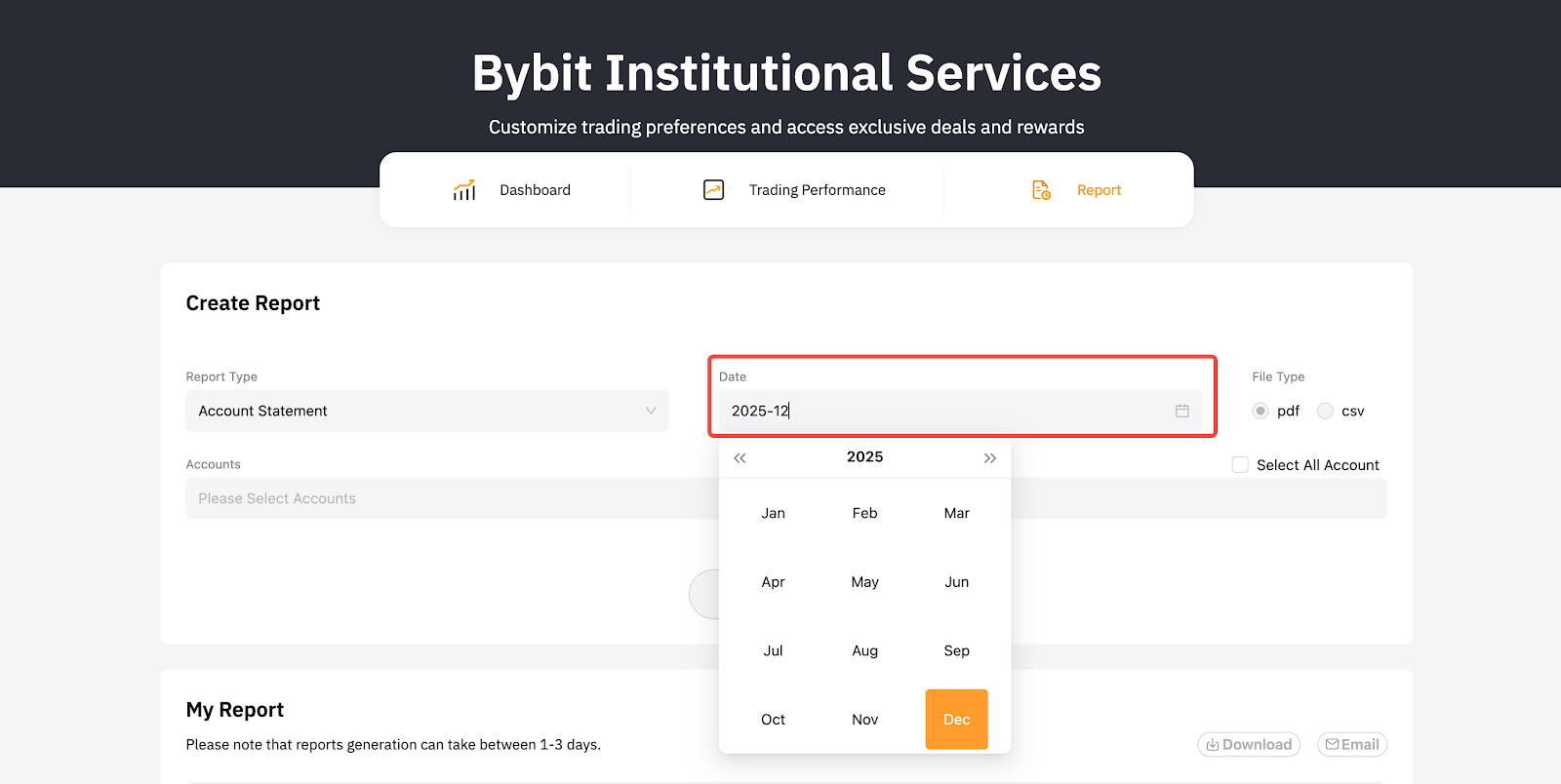Click the Dashboard bar chart icon
The image size is (1561, 784).
coord(464,190)
